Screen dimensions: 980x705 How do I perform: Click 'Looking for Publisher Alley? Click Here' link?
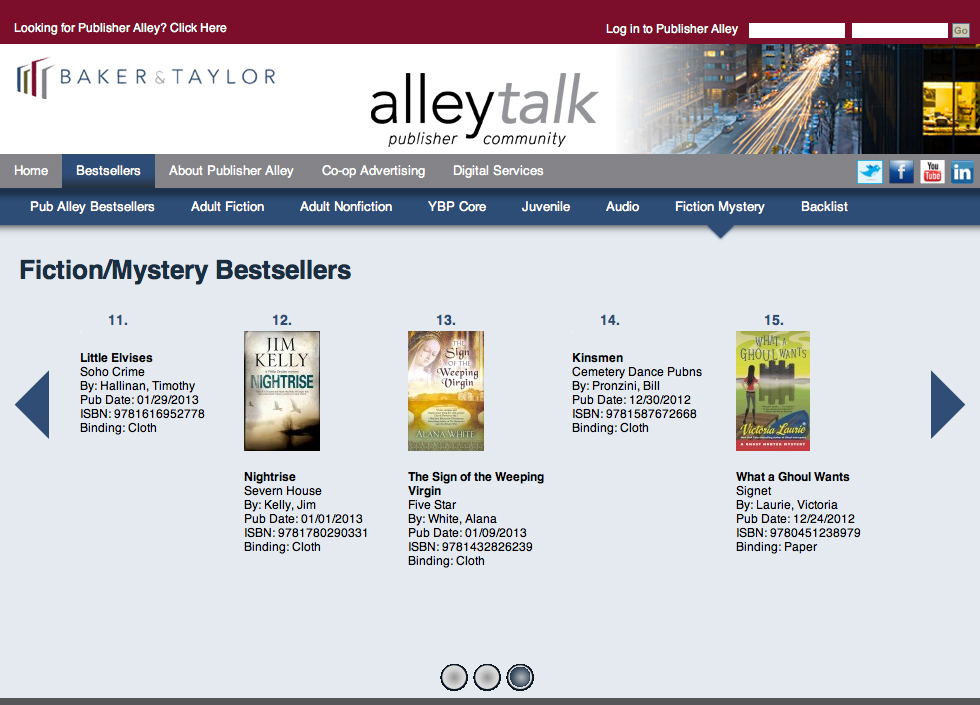[120, 28]
